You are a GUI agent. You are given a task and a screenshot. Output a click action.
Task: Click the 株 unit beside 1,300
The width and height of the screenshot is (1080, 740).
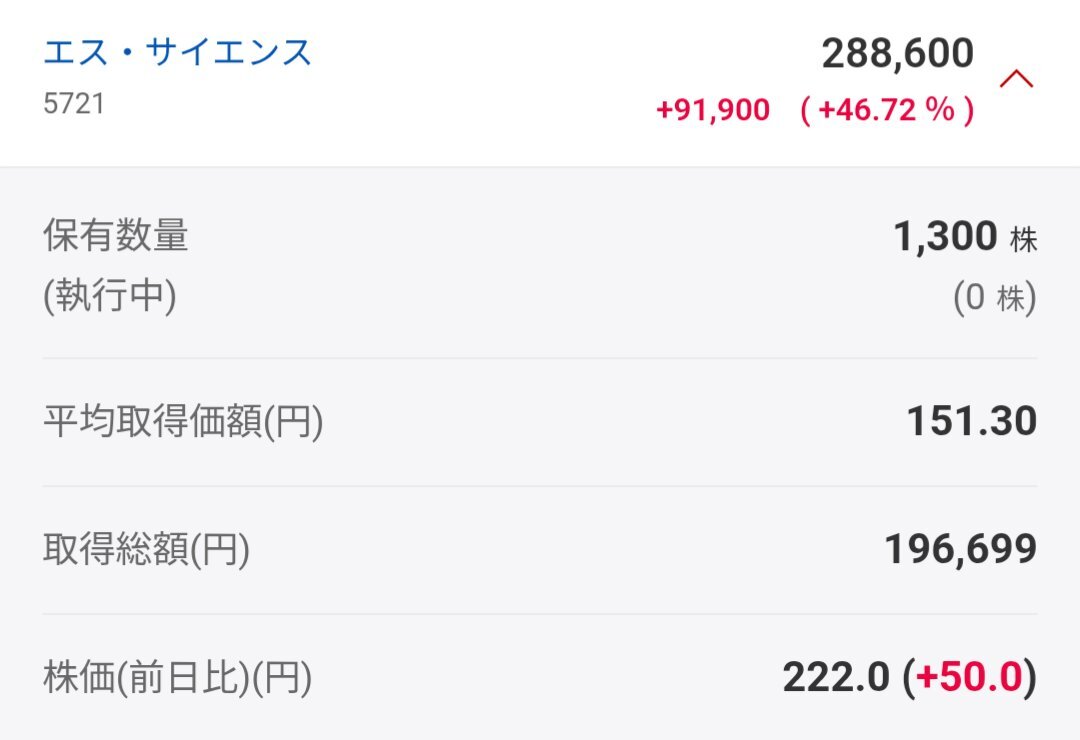(1023, 239)
